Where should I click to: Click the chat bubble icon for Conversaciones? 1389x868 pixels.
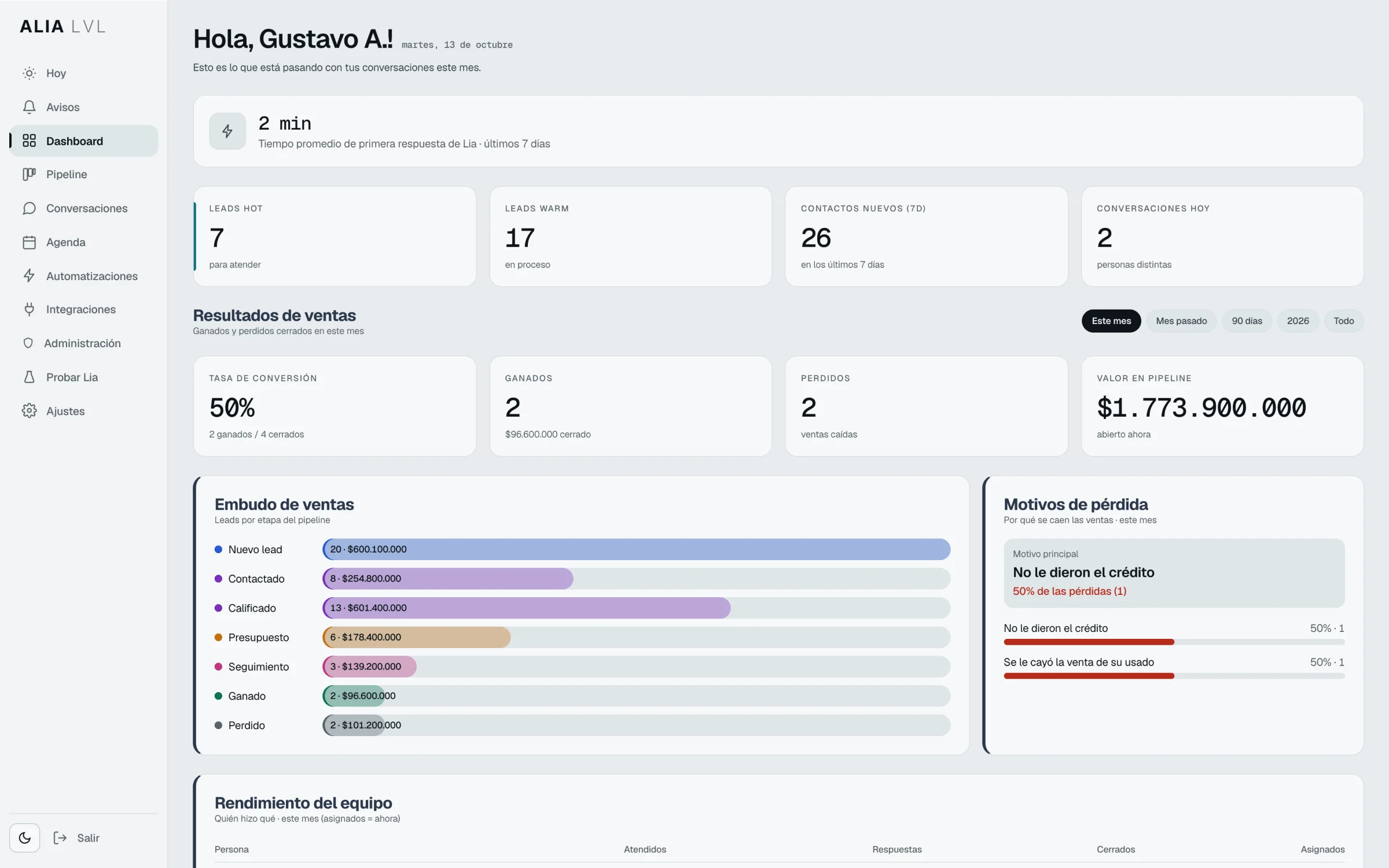tap(29, 208)
